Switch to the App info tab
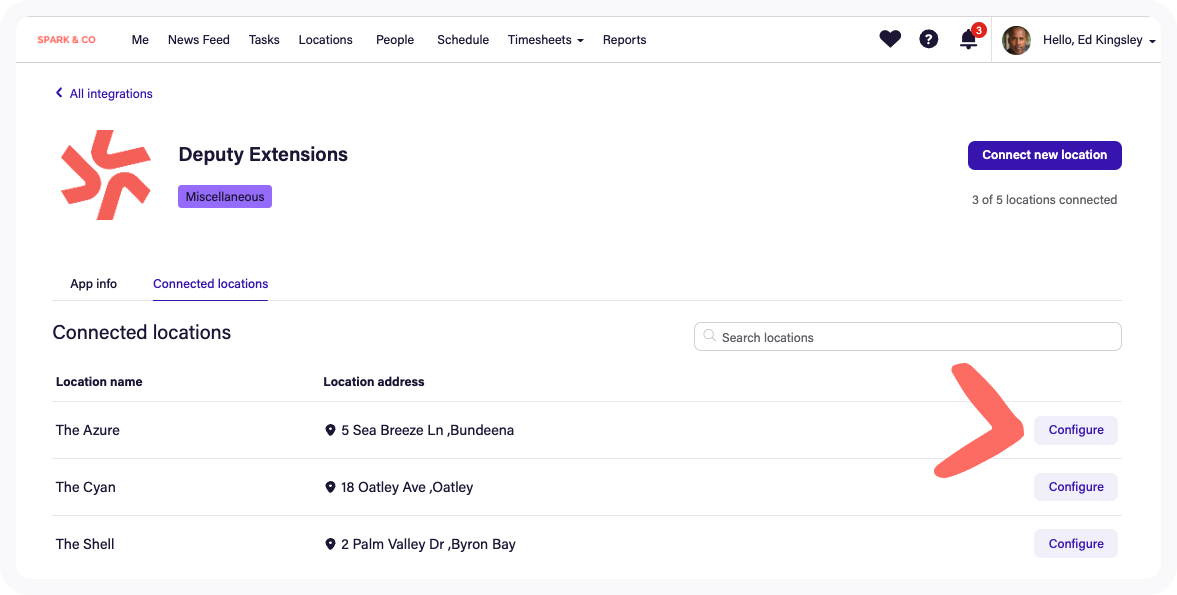The width and height of the screenshot is (1177, 595). pos(94,284)
